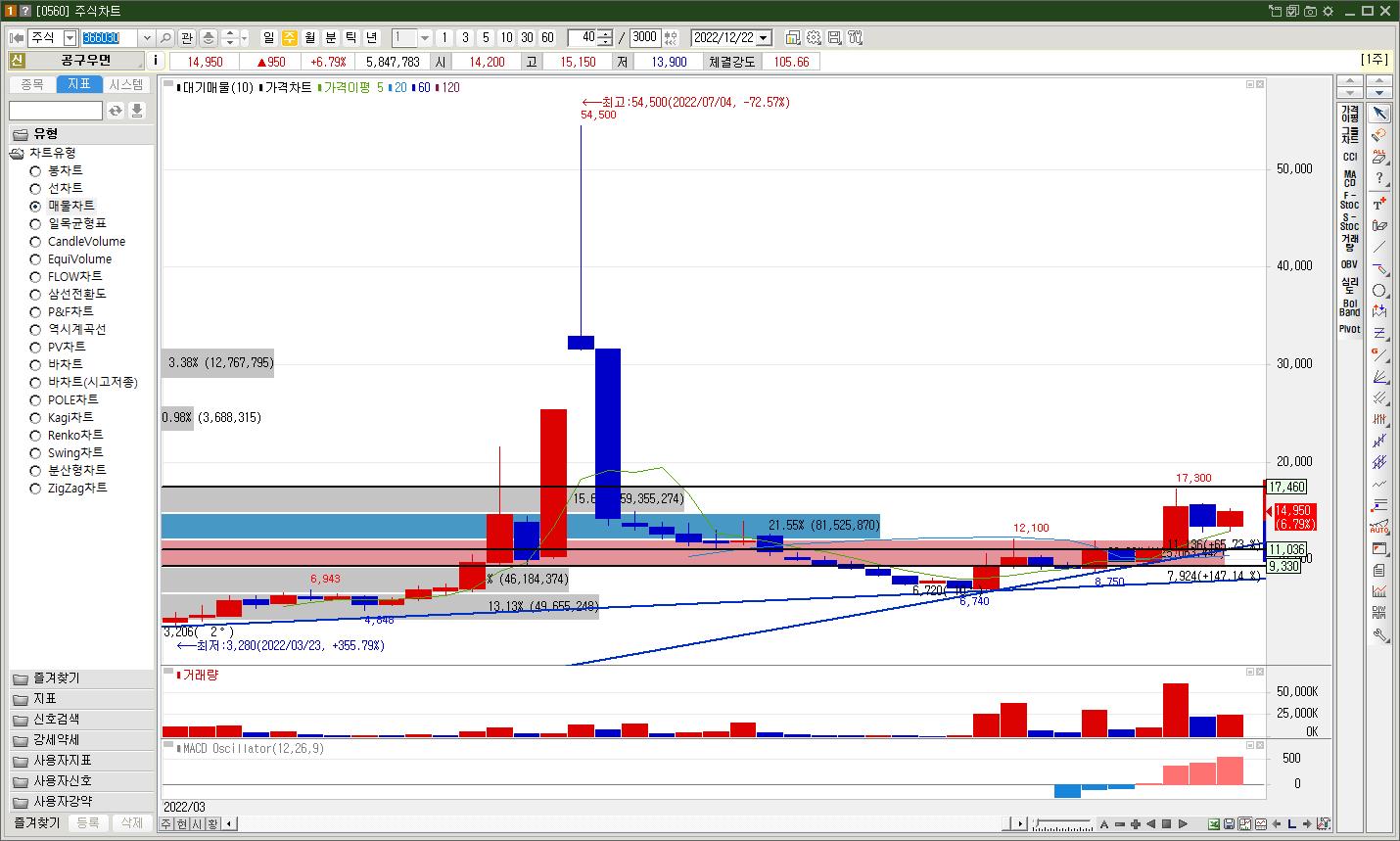Click the magnifier stock search icon
1400x841 pixels.
point(165,37)
